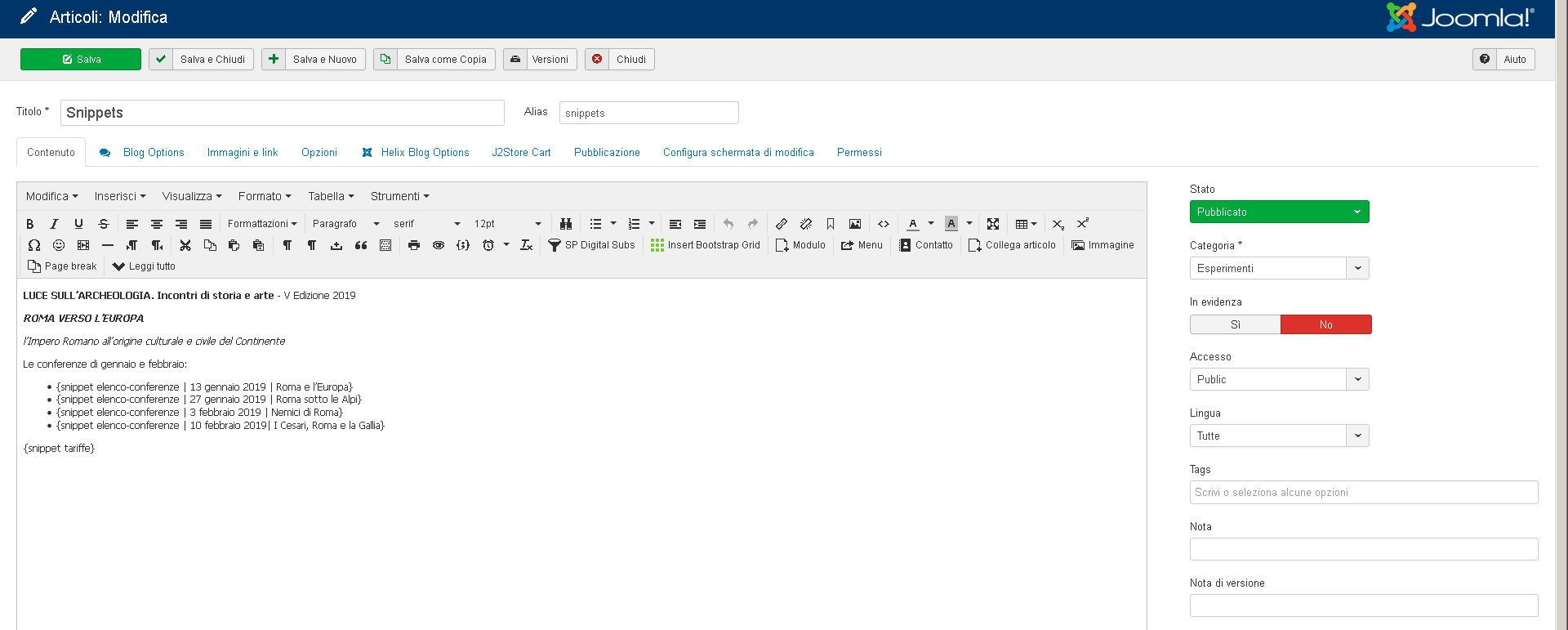The width and height of the screenshot is (1568, 630).
Task: Open the Stato dropdown showing Pubblicato
Action: (1279, 212)
